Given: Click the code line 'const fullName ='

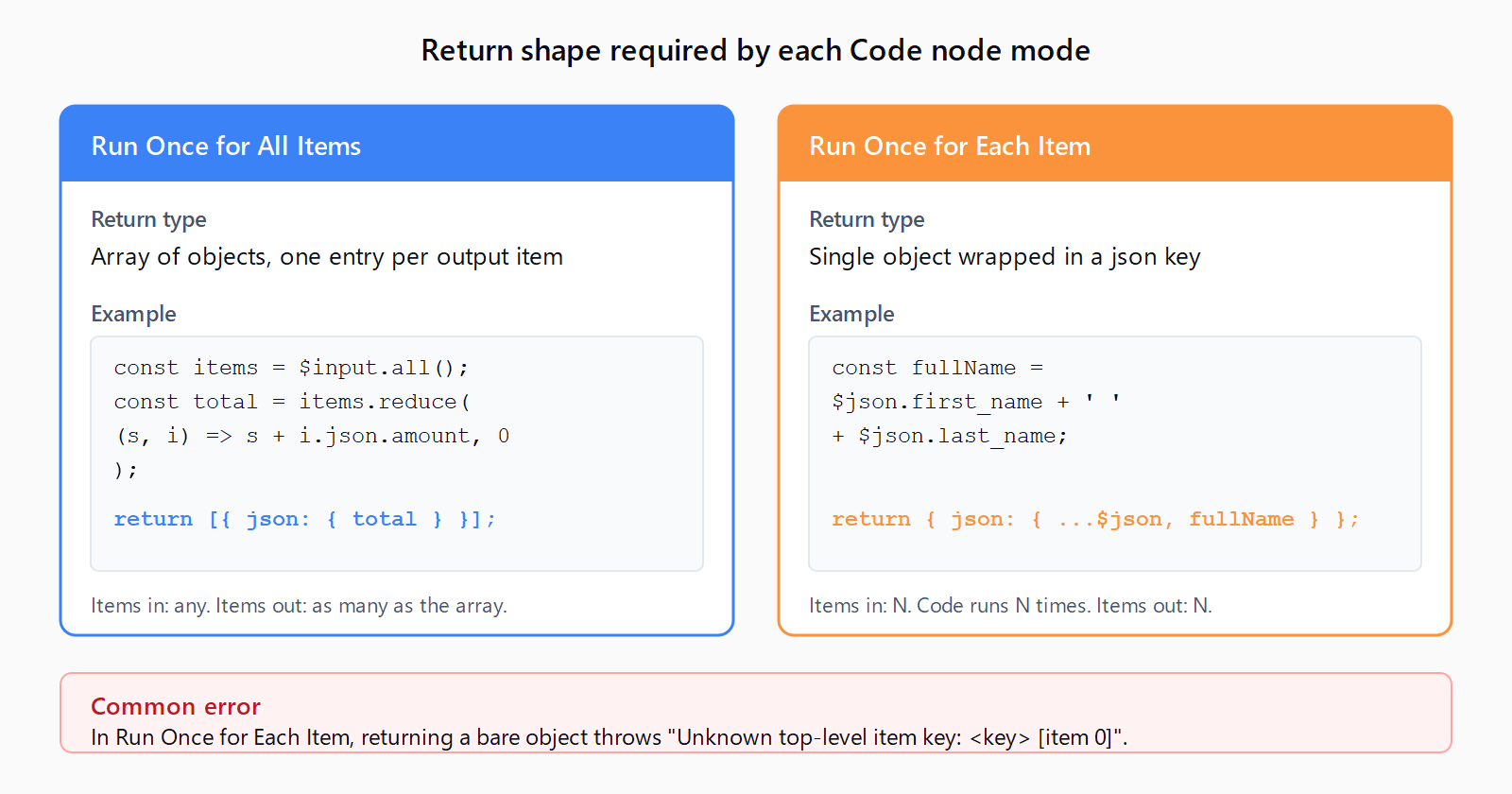Looking at the screenshot, I should [937, 368].
